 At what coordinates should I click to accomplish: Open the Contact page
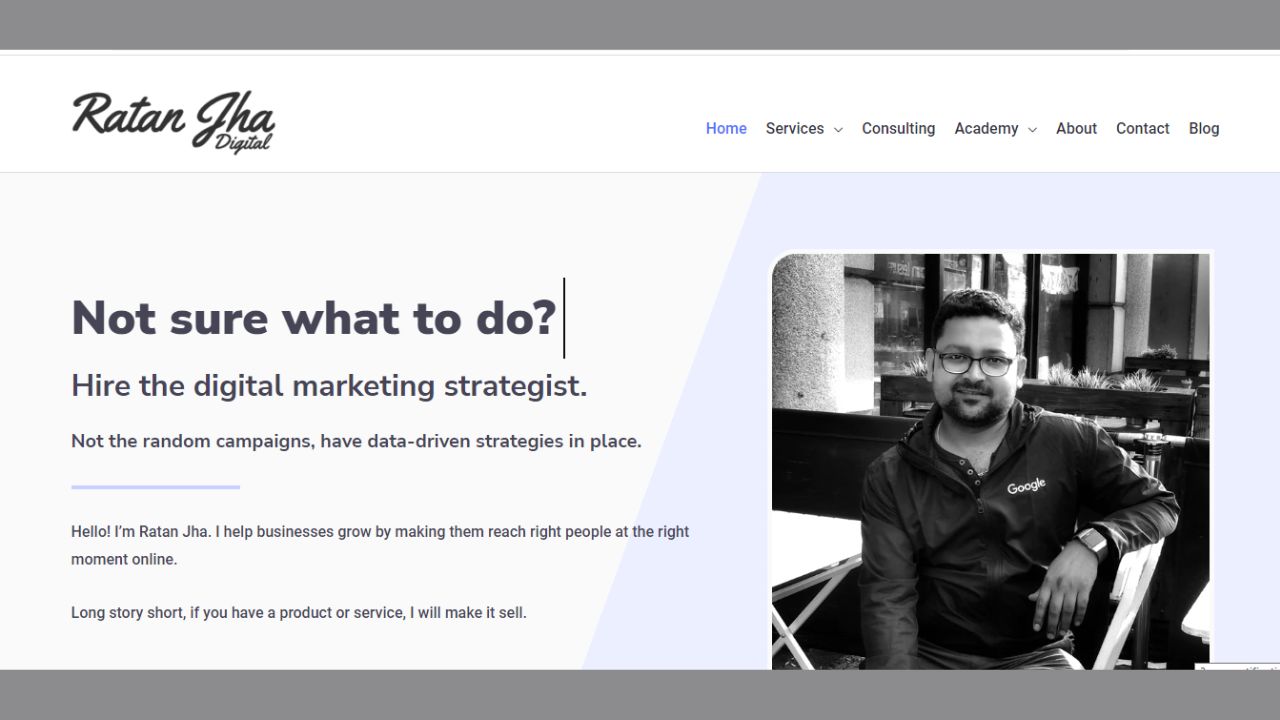tap(1142, 128)
